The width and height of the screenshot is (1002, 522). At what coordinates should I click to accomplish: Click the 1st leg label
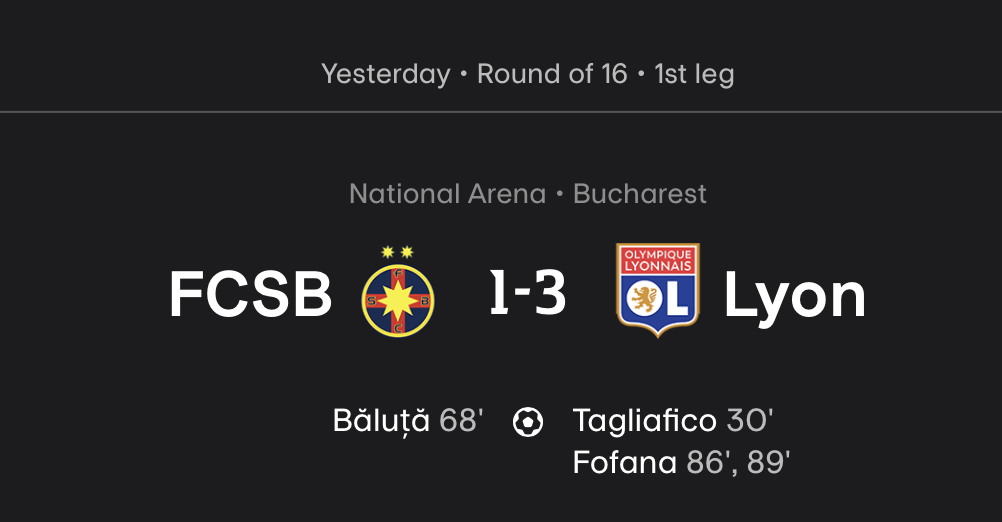click(694, 74)
